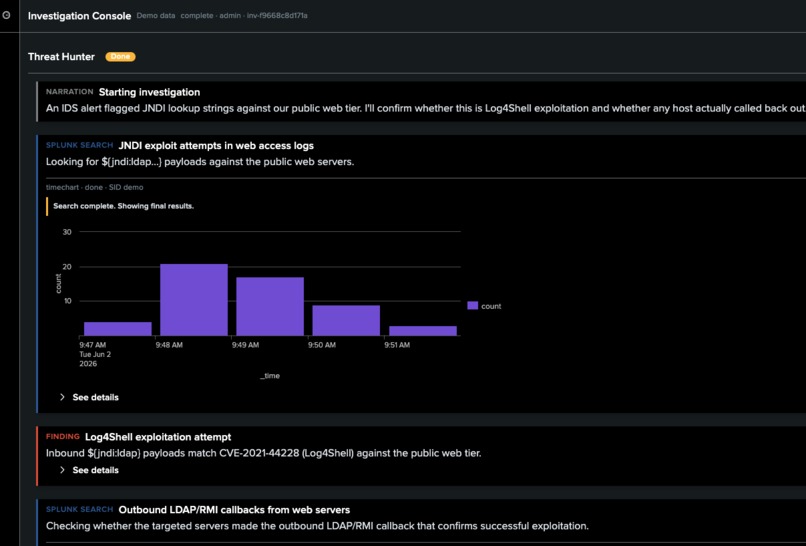
Task: Click the FINDING tag label
Action: (x=63, y=436)
